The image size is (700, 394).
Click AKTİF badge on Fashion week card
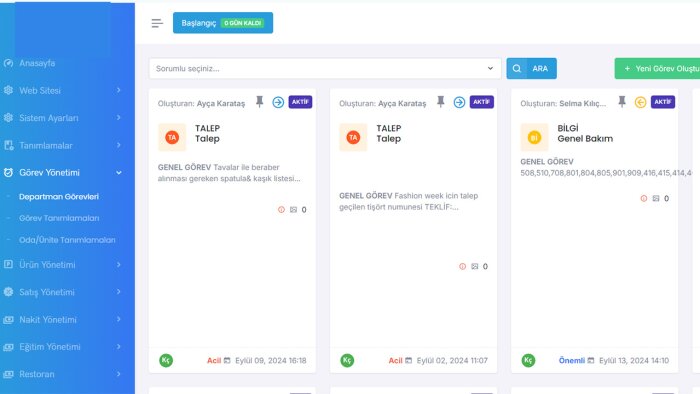tap(481, 102)
